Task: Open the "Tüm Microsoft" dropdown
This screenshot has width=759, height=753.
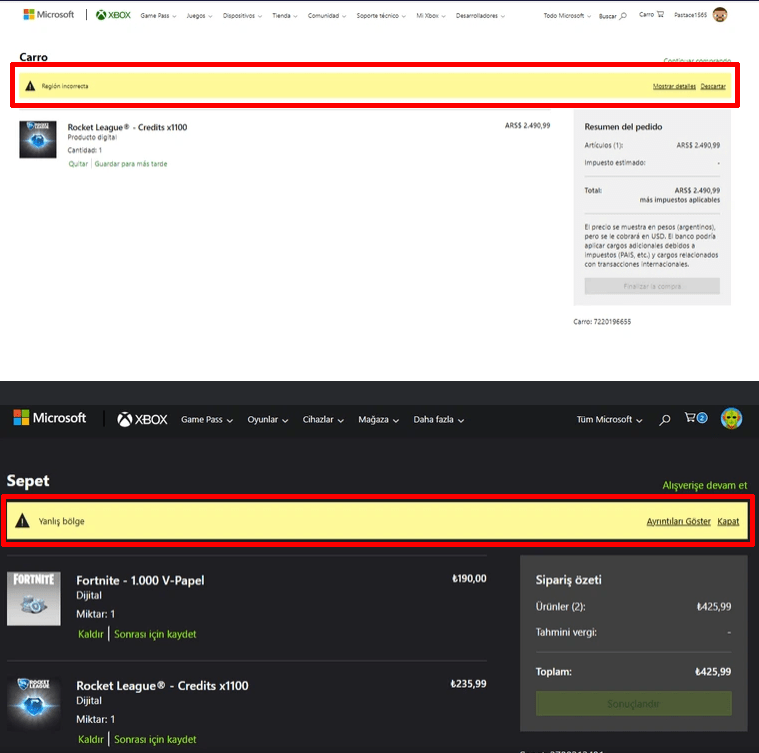Action: 609,420
